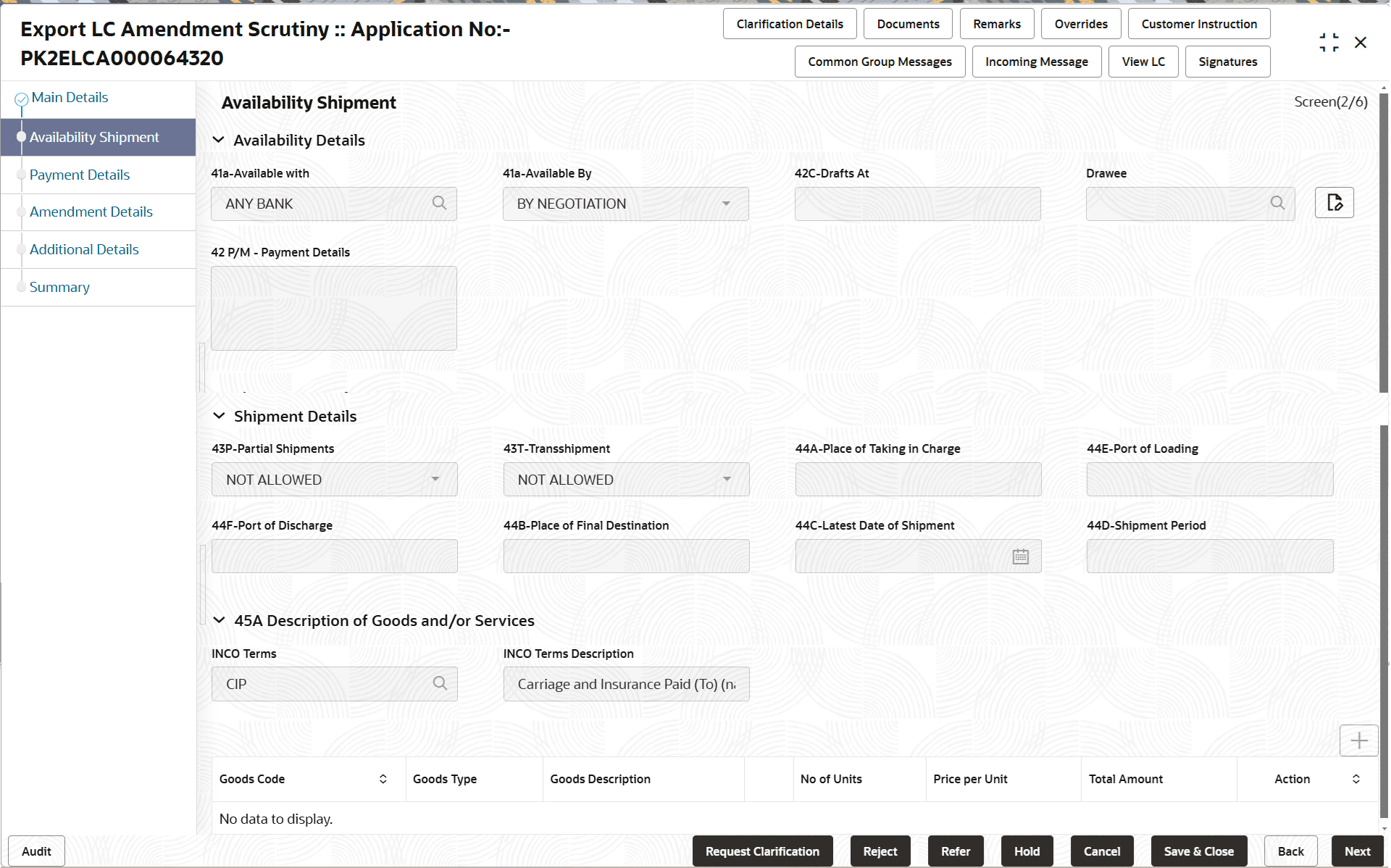This screenshot has height=868, width=1391.
Task: Click search icon in INCO Terms field
Action: click(x=440, y=683)
